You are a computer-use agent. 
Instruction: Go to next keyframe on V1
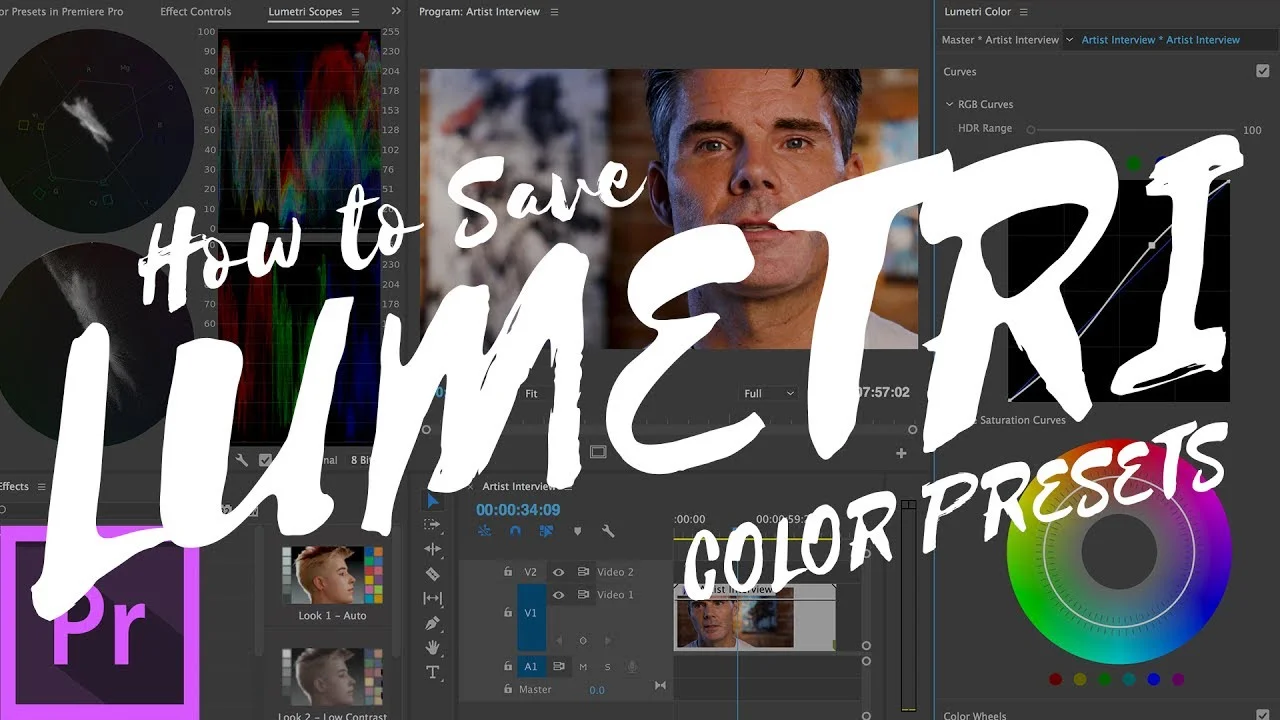click(607, 640)
